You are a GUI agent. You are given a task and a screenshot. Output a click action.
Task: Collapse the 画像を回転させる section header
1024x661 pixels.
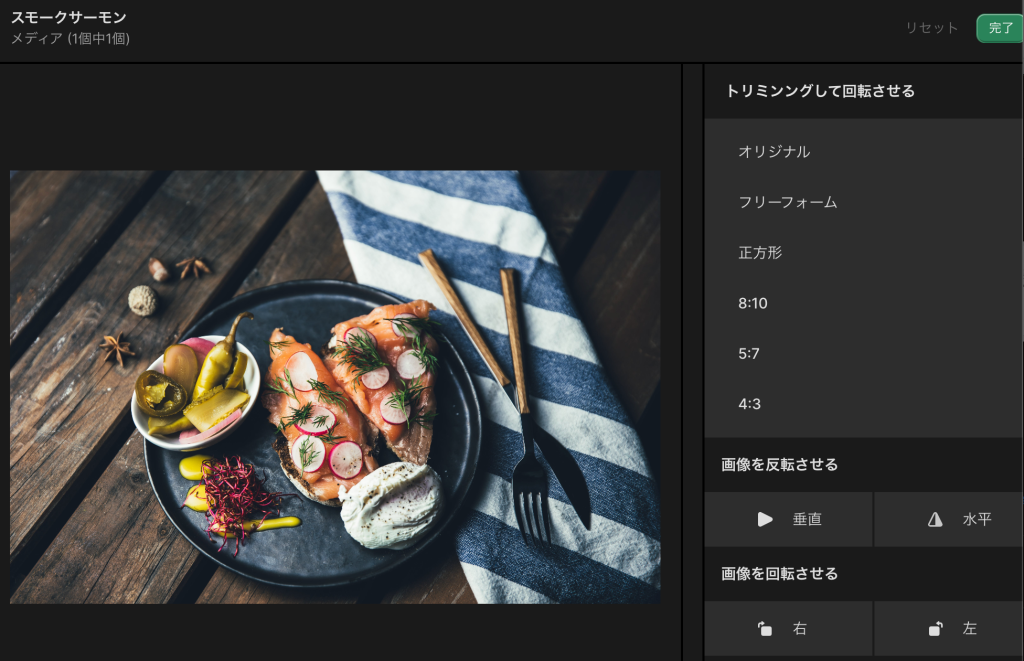point(780,574)
